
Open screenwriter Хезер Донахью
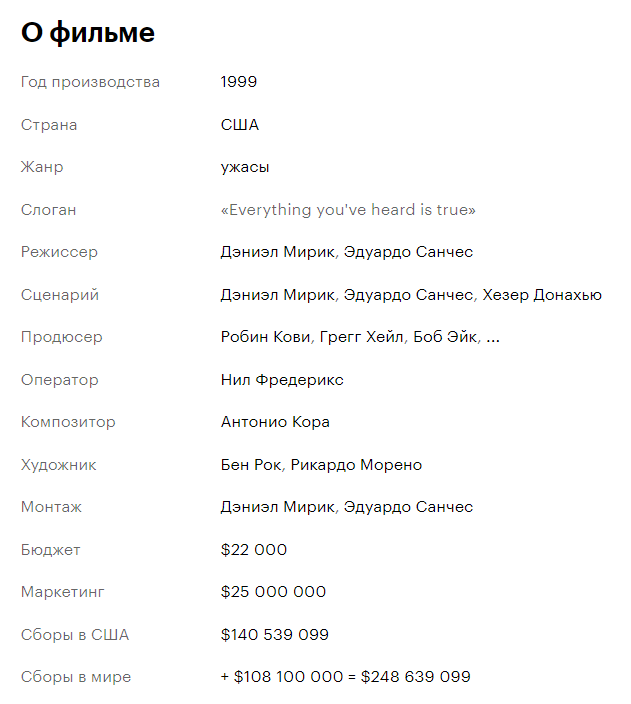542,295
